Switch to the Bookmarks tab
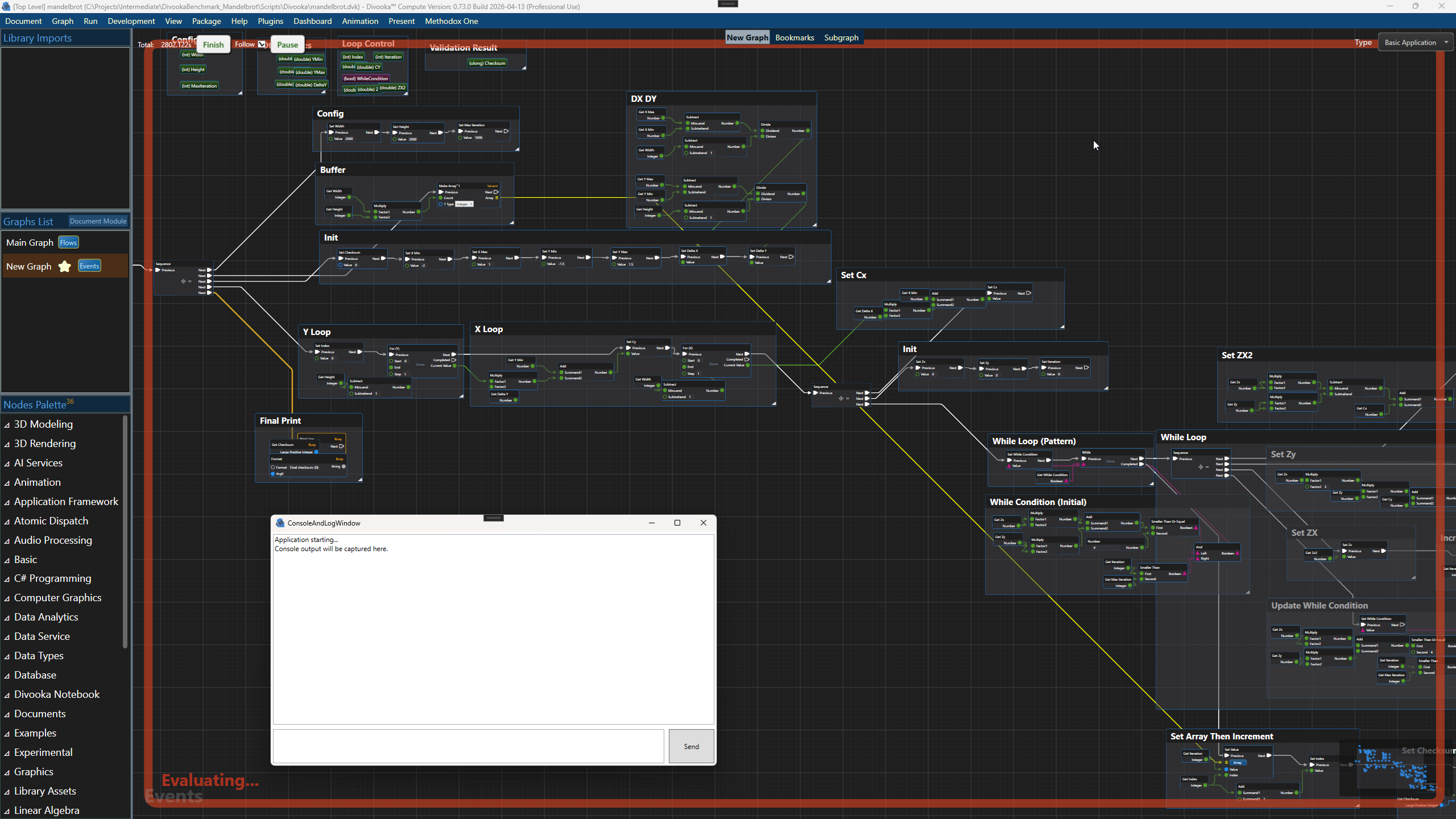The width and height of the screenshot is (1456, 819). click(x=795, y=38)
